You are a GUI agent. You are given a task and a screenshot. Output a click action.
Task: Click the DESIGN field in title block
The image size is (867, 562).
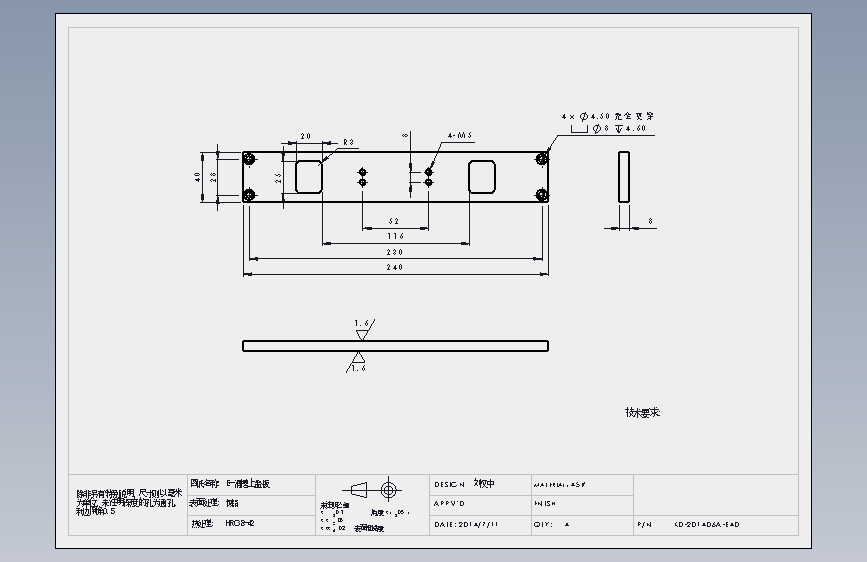pyautogui.click(x=480, y=485)
